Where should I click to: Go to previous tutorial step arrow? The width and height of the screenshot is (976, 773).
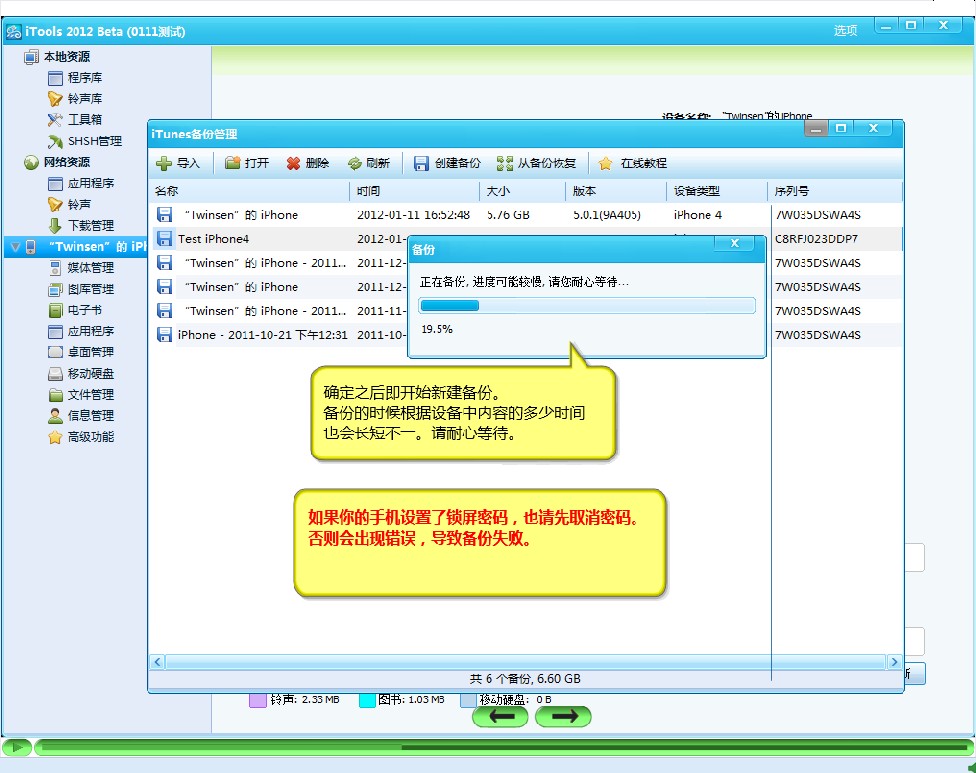[x=500, y=716]
